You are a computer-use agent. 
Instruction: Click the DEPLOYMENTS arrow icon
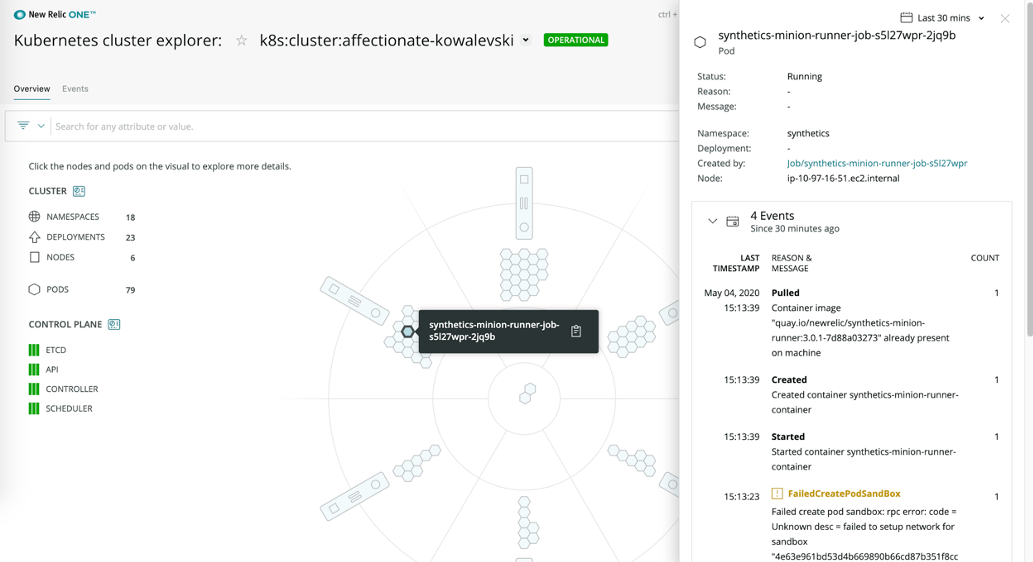[x=34, y=237]
